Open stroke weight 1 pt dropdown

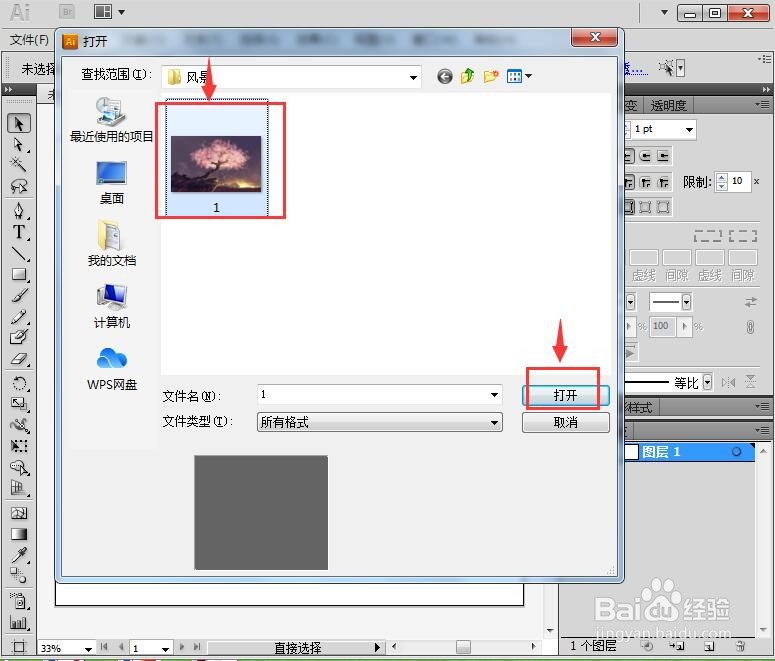point(689,130)
